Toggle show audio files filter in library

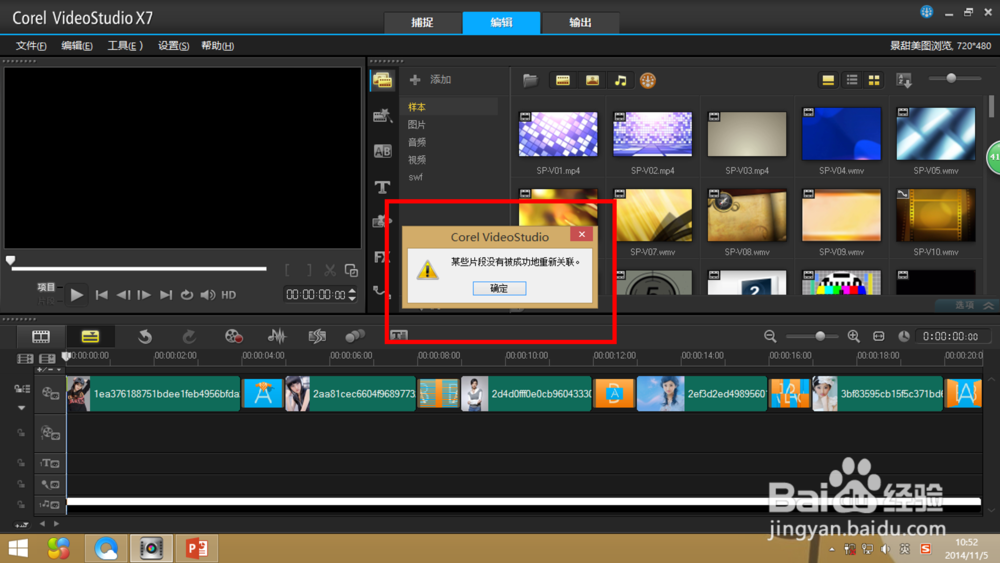pos(621,80)
